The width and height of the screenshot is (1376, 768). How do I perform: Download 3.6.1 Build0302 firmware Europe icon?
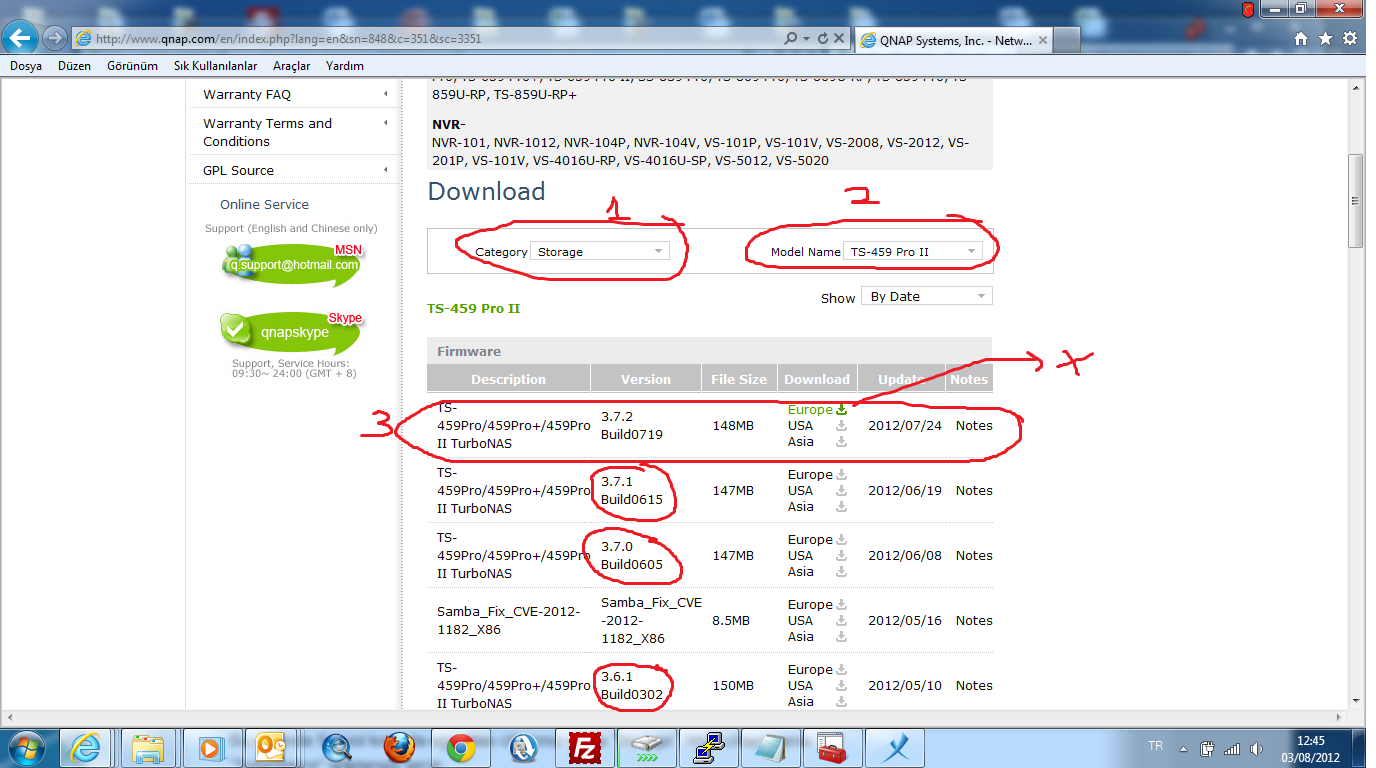(x=841, y=670)
